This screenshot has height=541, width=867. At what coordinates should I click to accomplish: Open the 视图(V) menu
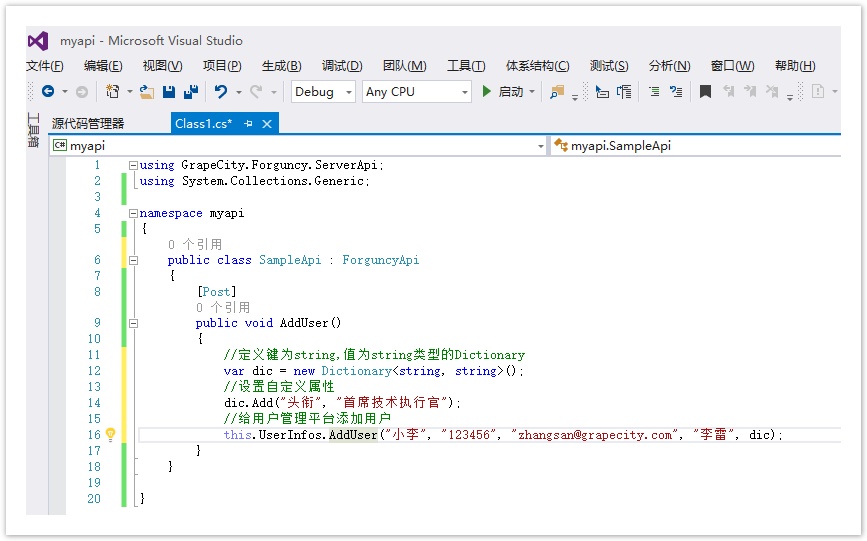pos(162,66)
